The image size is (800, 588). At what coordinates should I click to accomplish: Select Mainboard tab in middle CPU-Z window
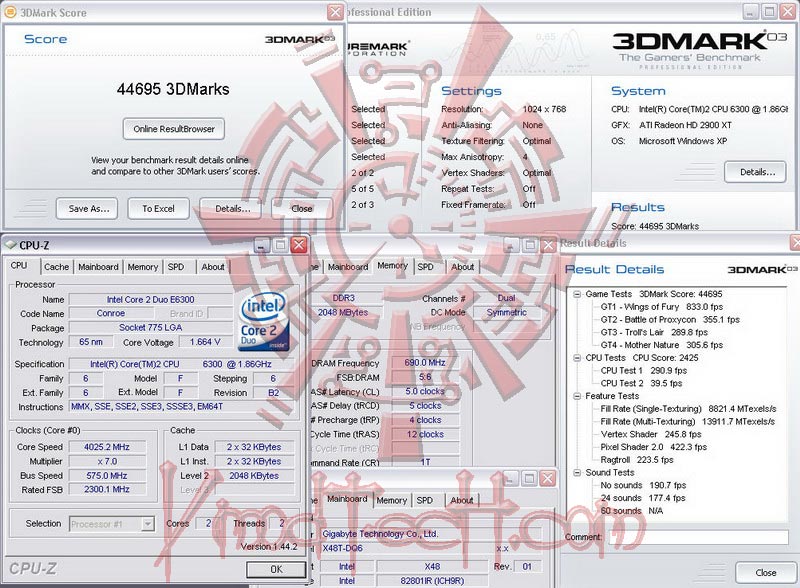point(348,267)
